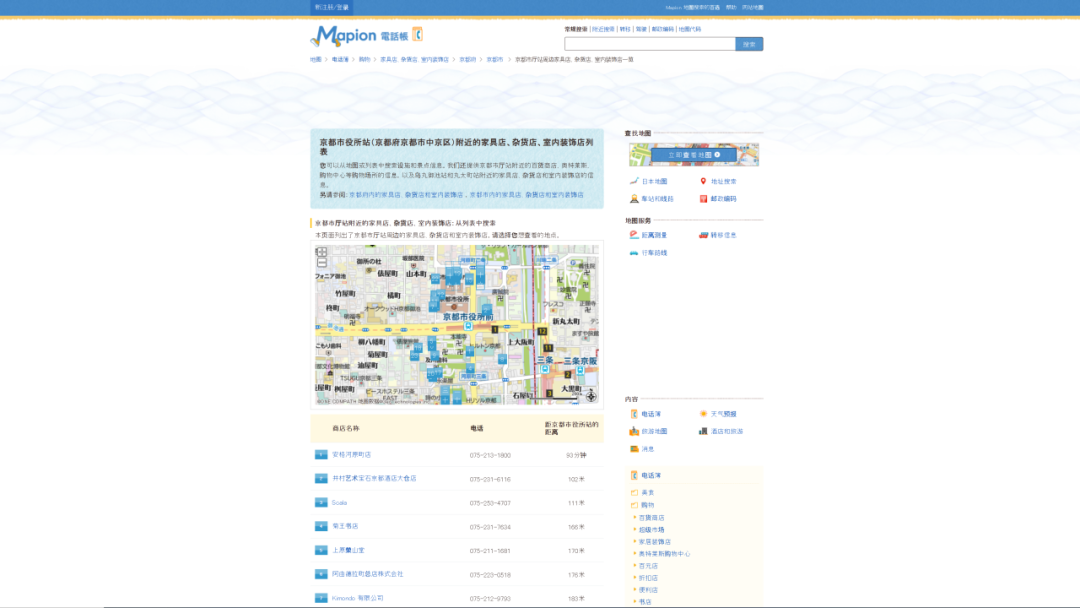Click the 美食 folder icon
The height and width of the screenshot is (608, 1080).
634,492
